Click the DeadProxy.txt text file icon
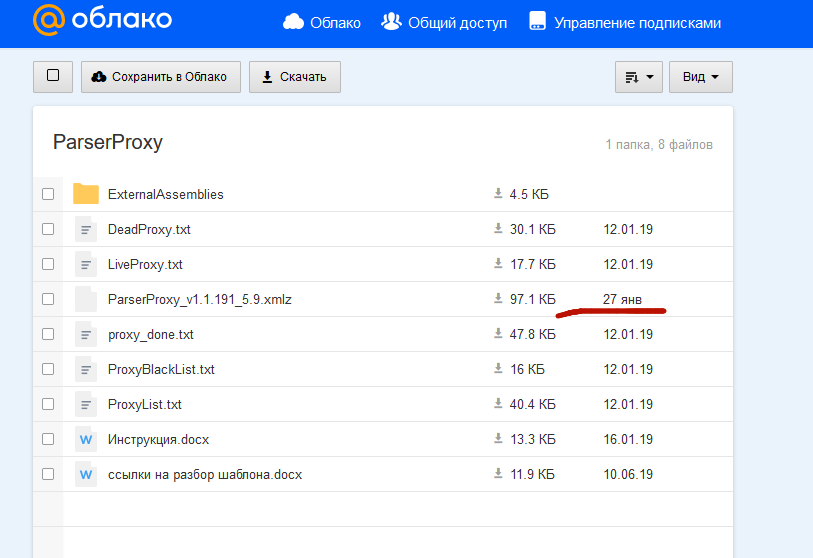Image resolution: width=813 pixels, height=558 pixels. pos(86,229)
